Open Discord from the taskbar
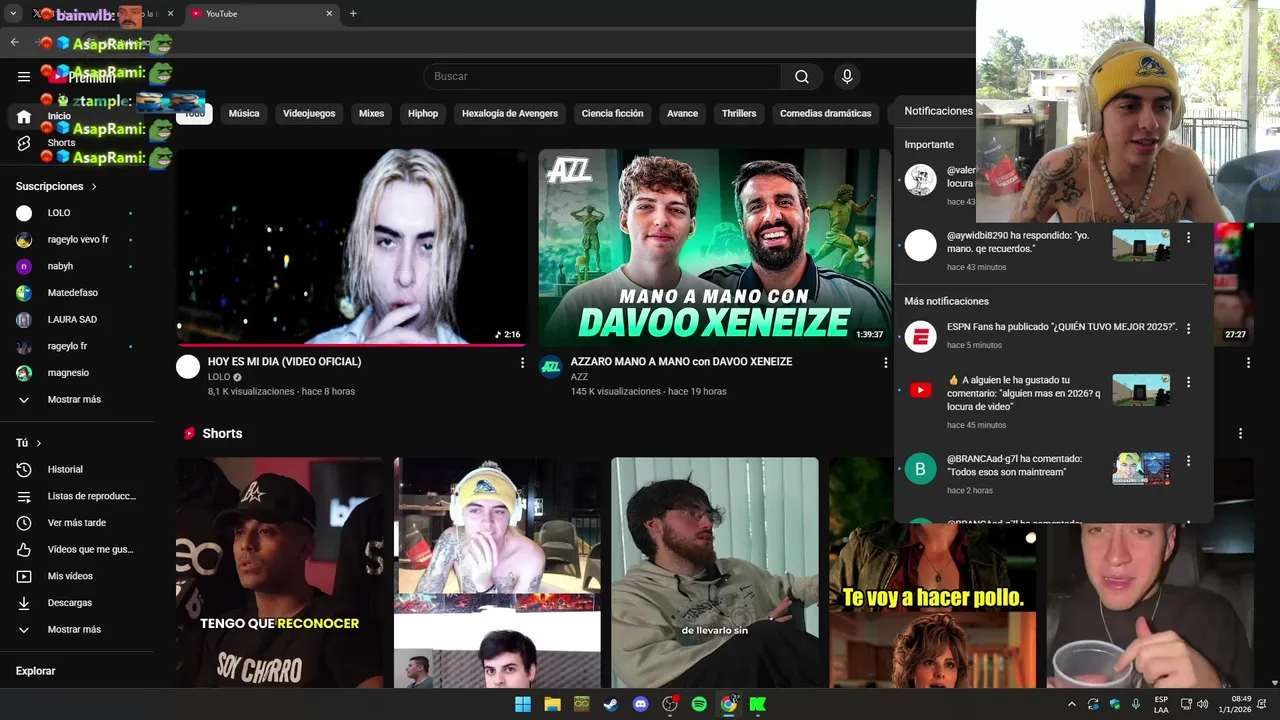The height and width of the screenshot is (720, 1280). (x=641, y=704)
